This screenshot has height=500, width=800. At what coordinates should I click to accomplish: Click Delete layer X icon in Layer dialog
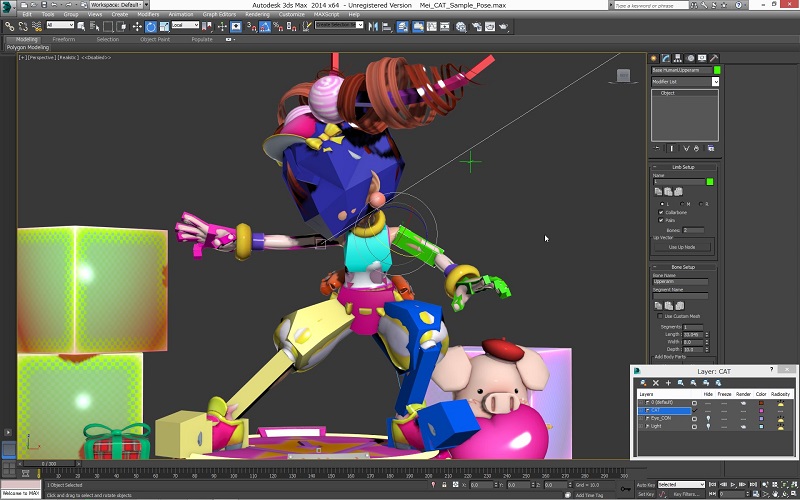point(656,383)
